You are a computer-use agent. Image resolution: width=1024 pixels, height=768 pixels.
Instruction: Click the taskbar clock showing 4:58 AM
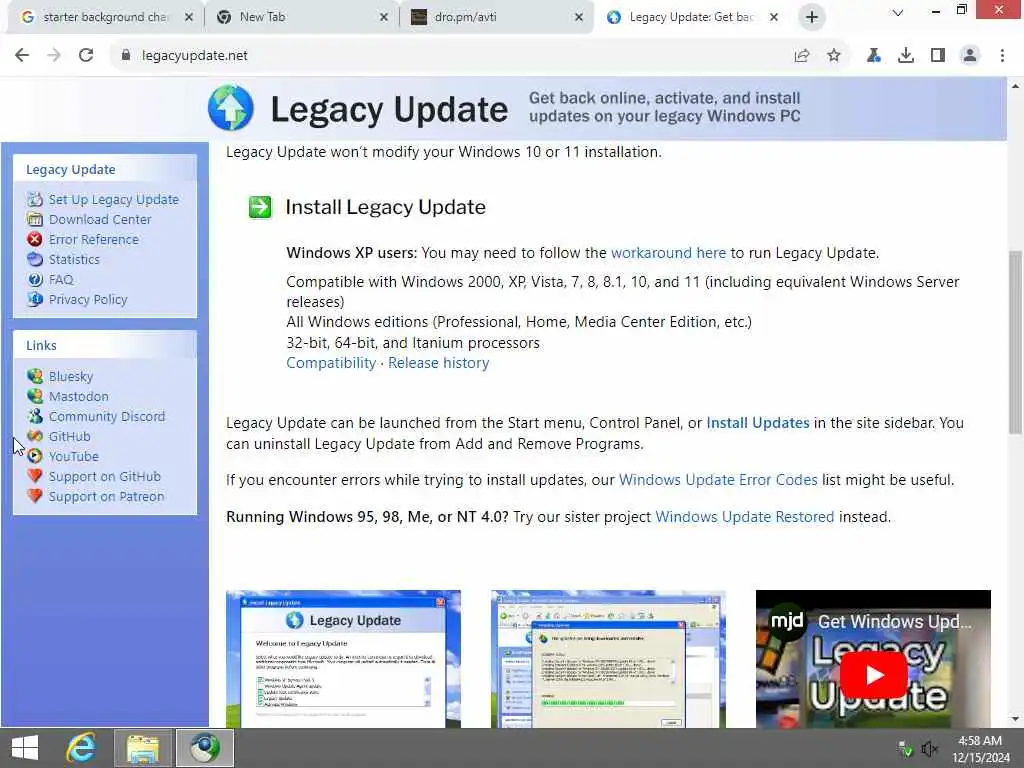[x=980, y=749]
